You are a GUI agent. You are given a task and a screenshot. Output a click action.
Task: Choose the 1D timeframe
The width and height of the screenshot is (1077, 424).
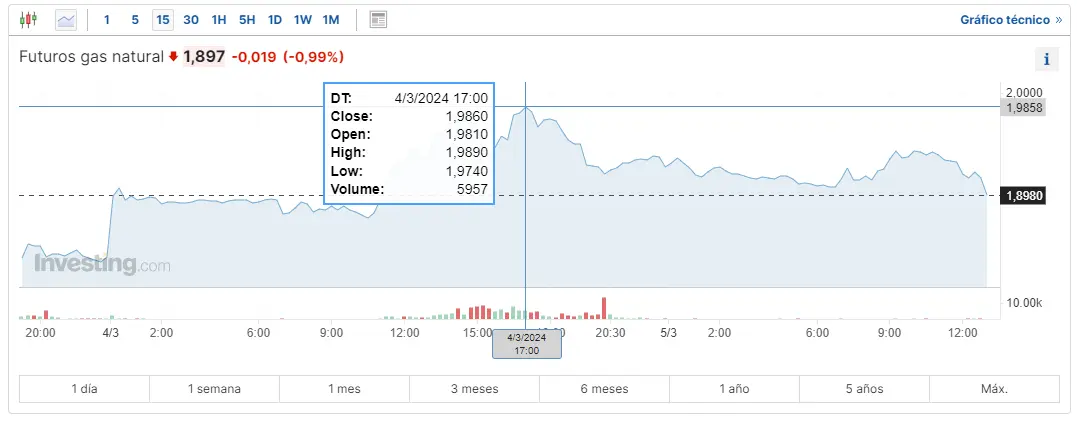tap(275, 19)
